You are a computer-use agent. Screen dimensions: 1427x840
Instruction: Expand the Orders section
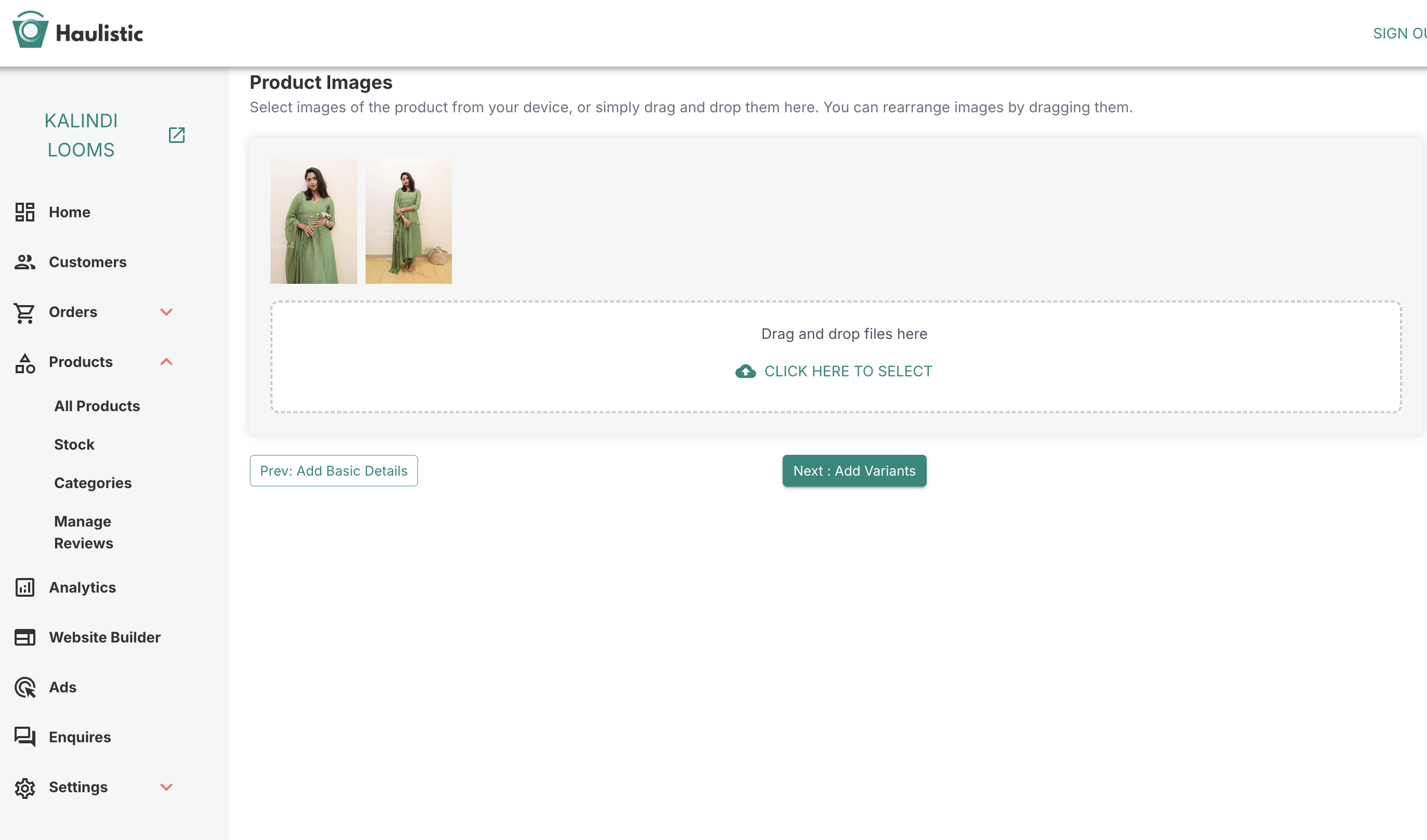click(x=166, y=312)
